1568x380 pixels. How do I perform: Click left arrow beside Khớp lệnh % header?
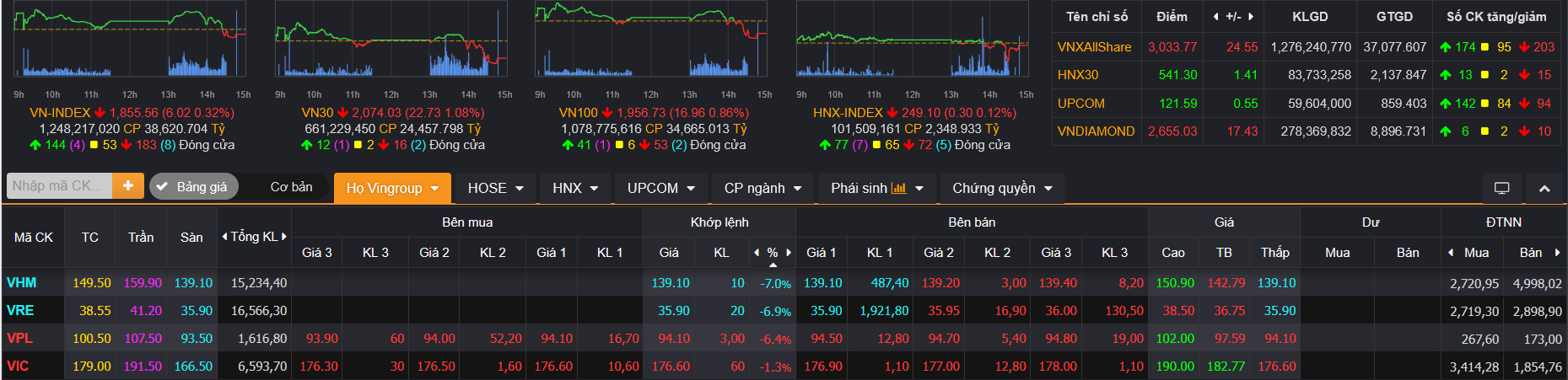(757, 253)
